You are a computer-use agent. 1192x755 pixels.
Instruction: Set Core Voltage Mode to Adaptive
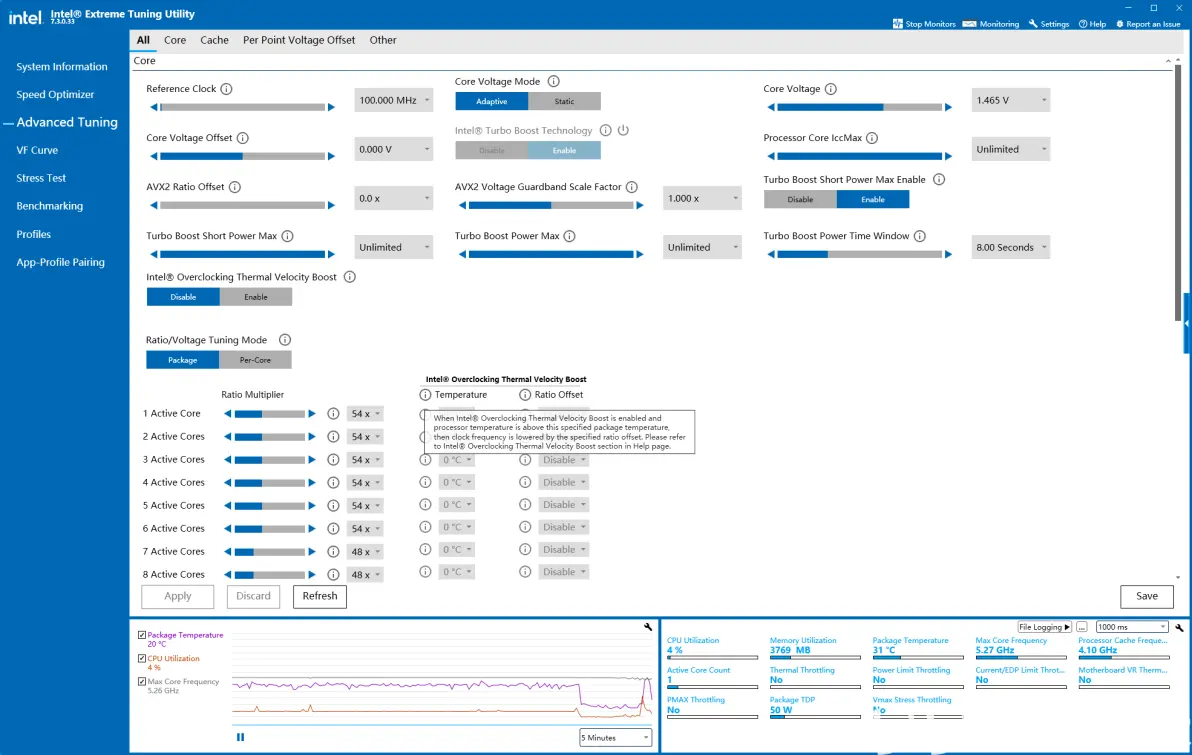coord(492,101)
